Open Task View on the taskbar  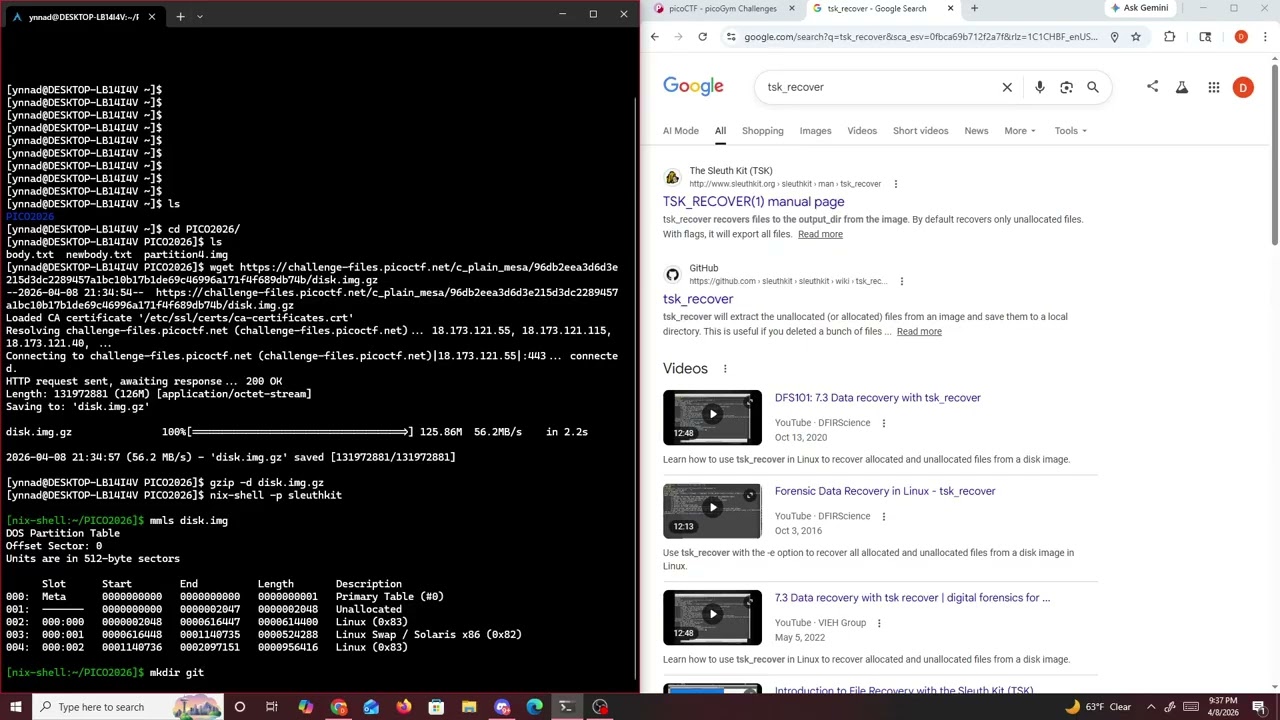[x=271, y=707]
